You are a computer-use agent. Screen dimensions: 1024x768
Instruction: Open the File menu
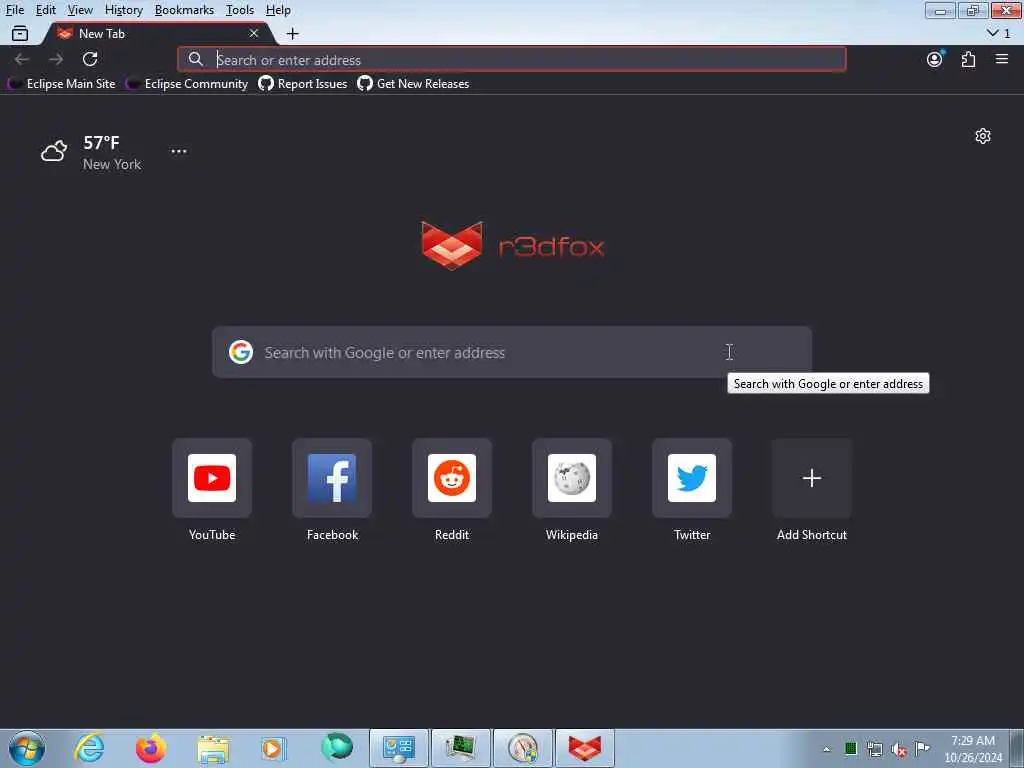[14, 10]
